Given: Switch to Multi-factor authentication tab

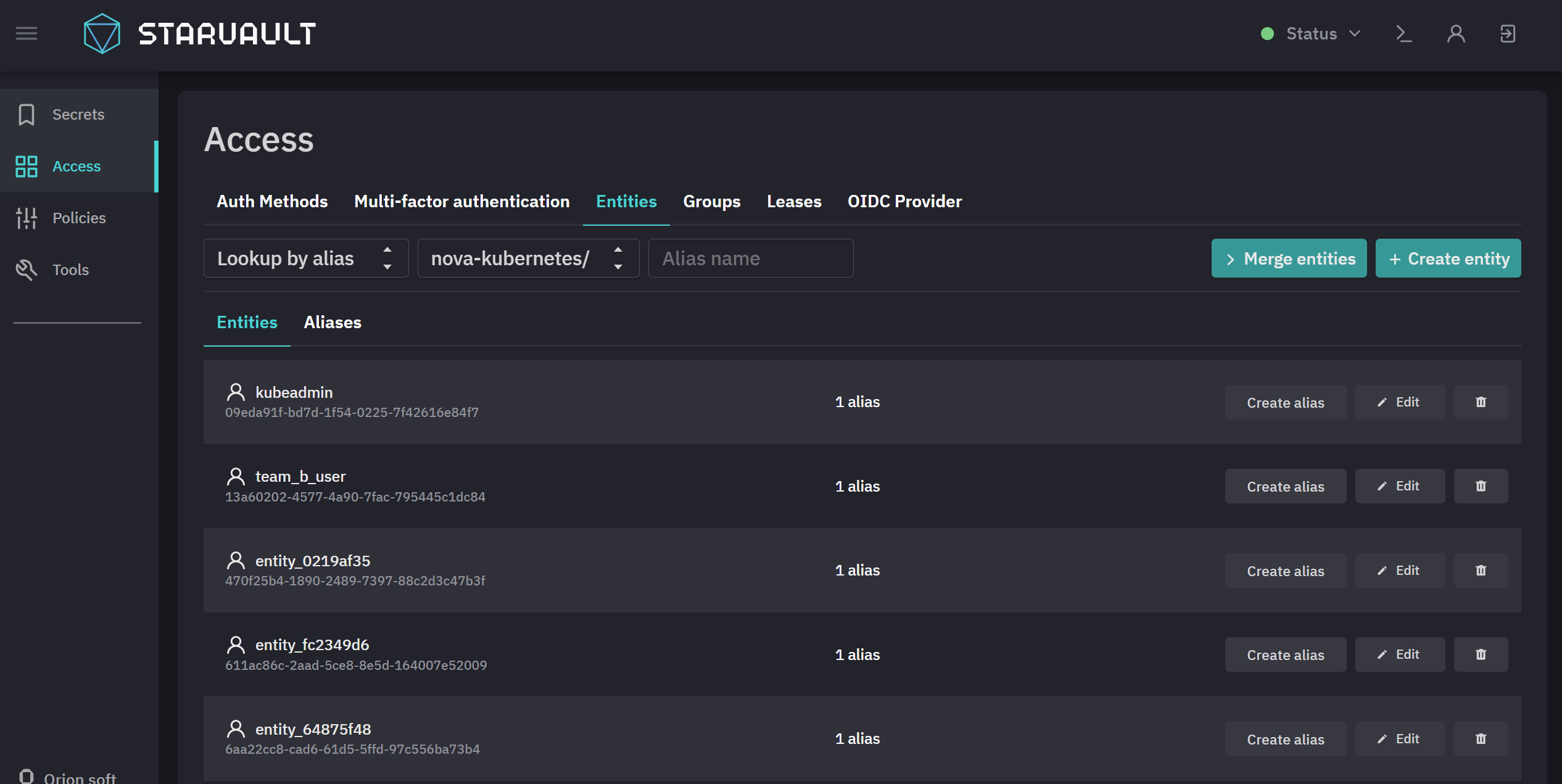Looking at the screenshot, I should (461, 202).
